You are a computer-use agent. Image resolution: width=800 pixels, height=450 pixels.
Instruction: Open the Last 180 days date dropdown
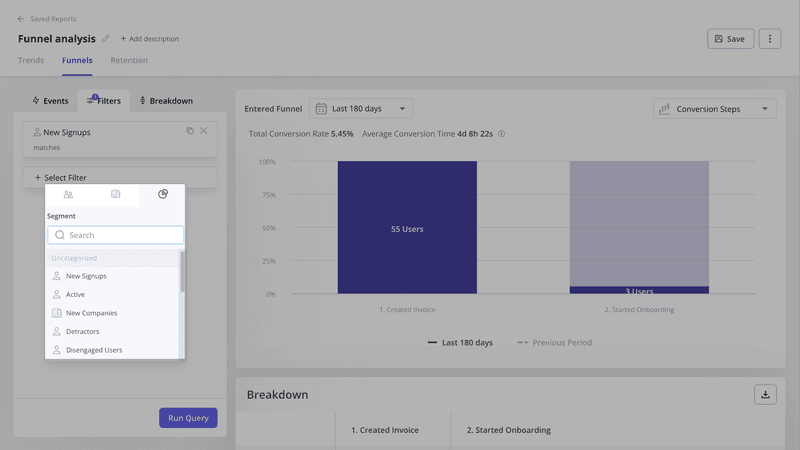[x=360, y=109]
